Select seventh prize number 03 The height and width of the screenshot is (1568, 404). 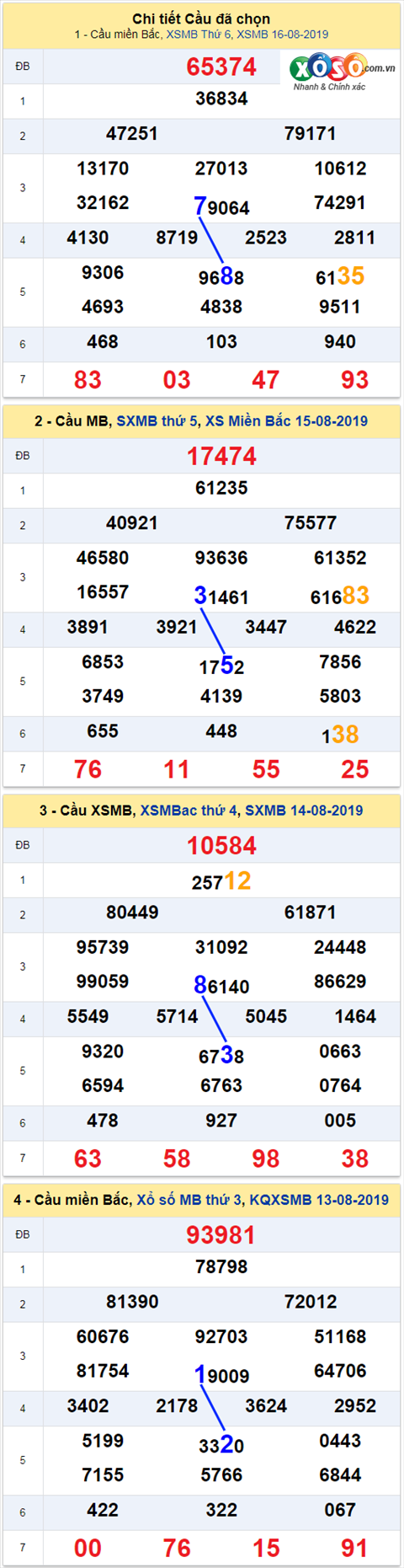177,380
